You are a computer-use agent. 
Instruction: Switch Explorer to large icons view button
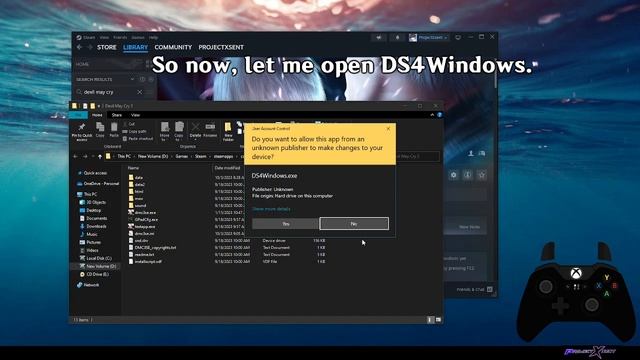tap(438, 320)
